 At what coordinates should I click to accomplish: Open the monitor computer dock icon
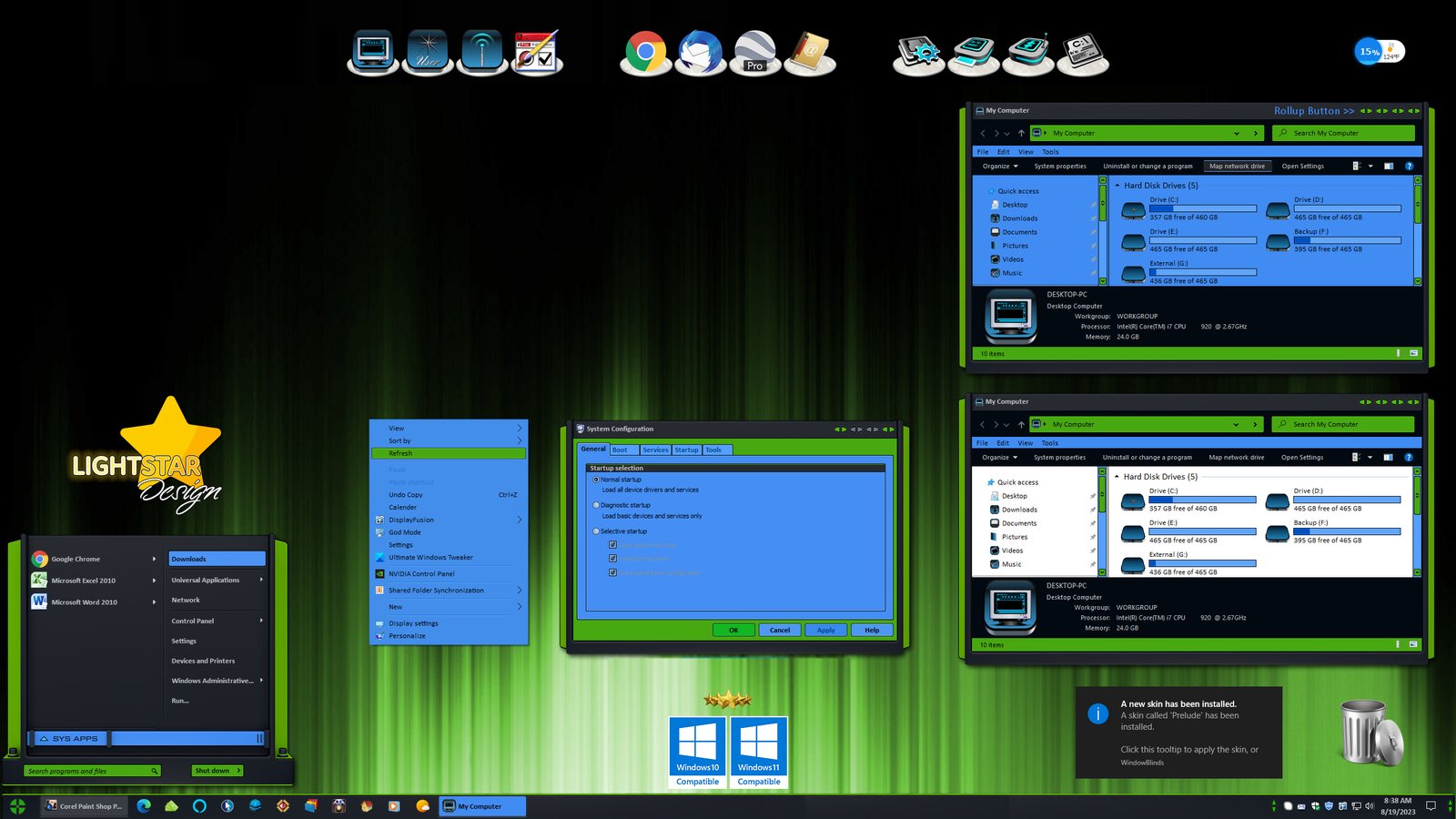(x=373, y=52)
